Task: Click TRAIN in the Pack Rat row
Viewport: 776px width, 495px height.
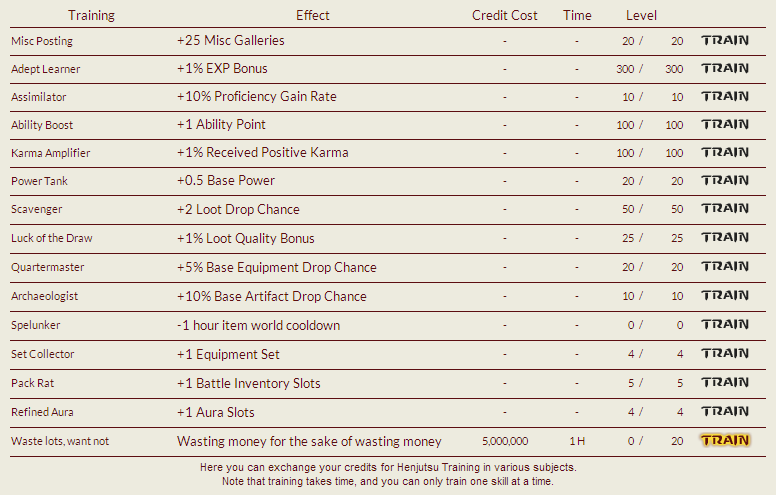Action: (x=725, y=382)
